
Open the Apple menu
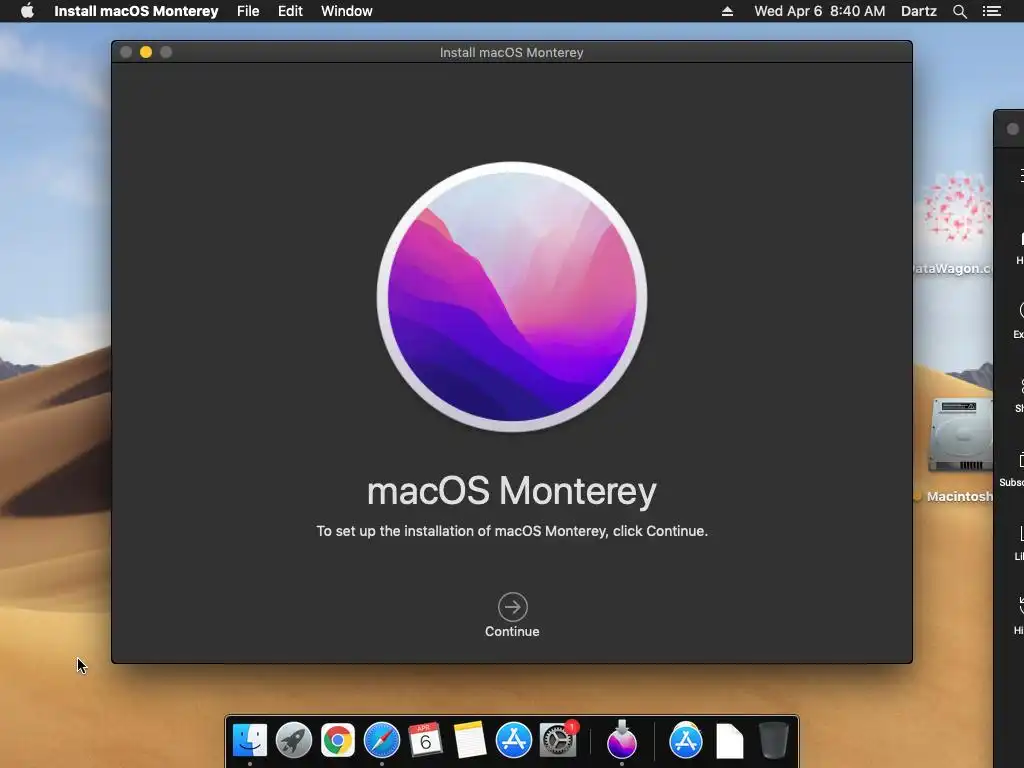click(x=27, y=11)
